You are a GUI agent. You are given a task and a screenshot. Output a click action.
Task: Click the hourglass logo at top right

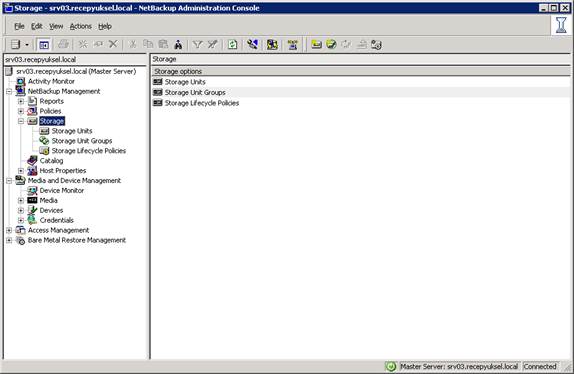(x=561, y=25)
